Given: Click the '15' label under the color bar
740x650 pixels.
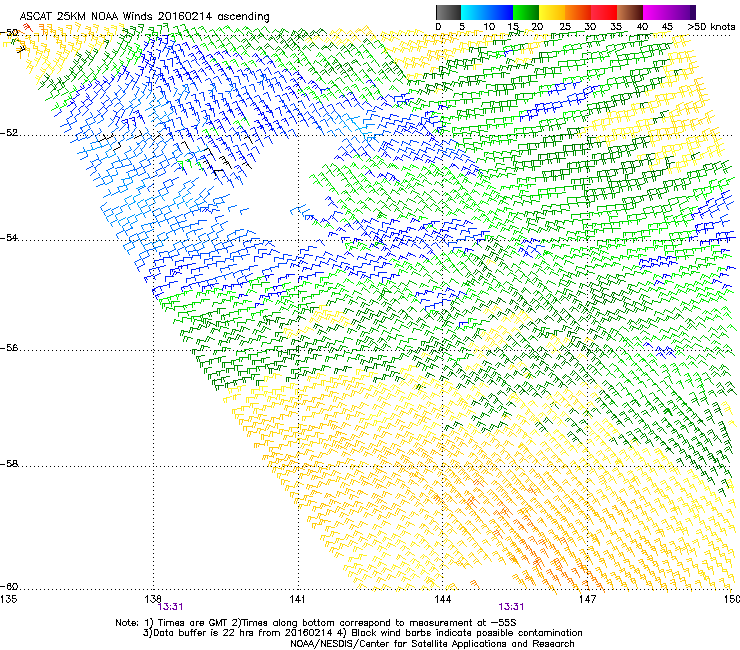Looking at the screenshot, I should point(513,27).
